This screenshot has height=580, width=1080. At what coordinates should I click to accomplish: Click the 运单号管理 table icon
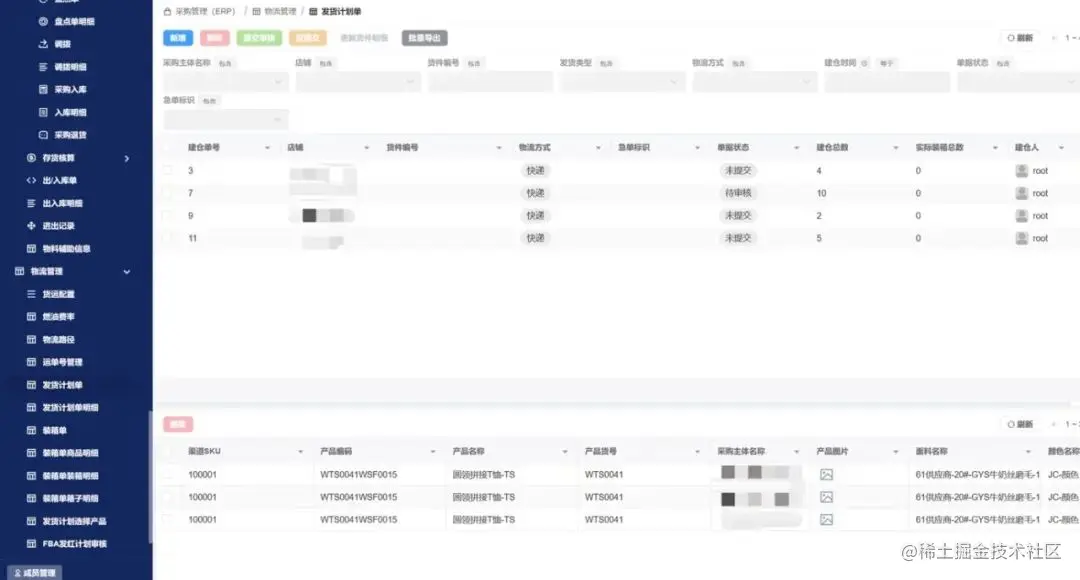click(31, 362)
